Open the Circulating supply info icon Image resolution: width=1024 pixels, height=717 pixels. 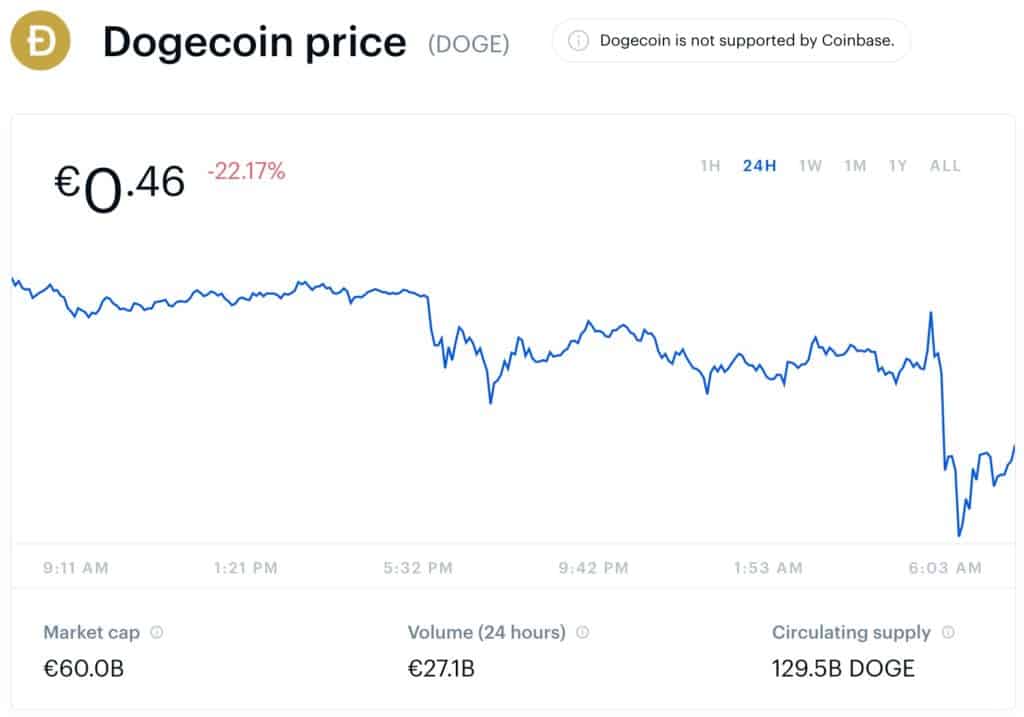coord(948,632)
